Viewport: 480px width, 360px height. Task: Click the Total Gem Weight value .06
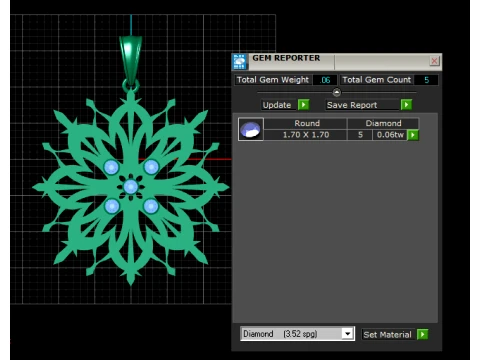tap(325, 80)
